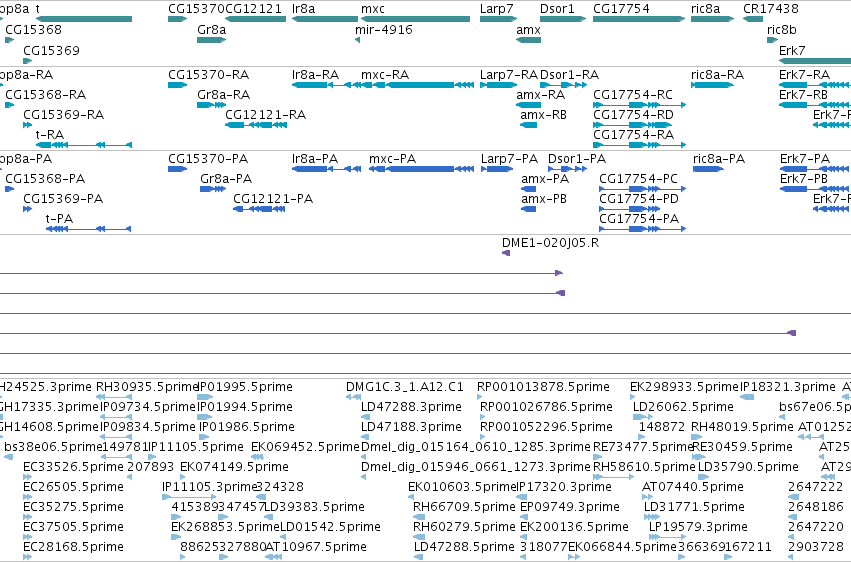Select the amx gene label
The width and height of the screenshot is (851, 562).
[528, 29]
